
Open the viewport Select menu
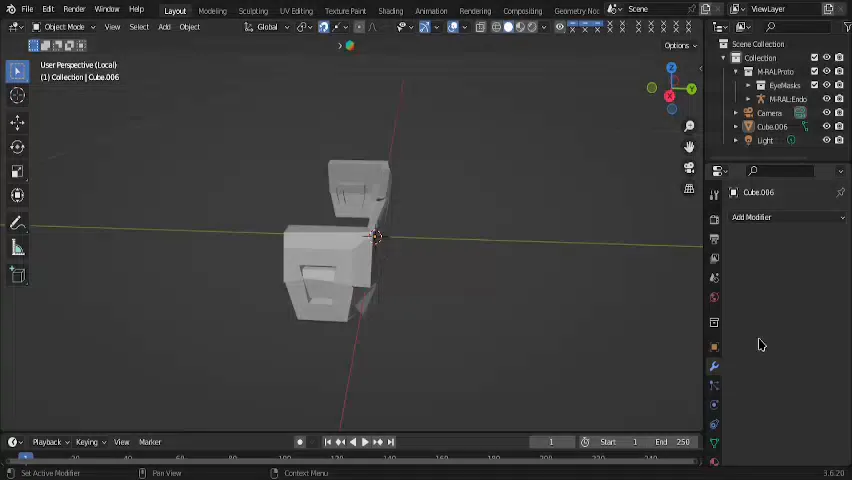click(139, 27)
